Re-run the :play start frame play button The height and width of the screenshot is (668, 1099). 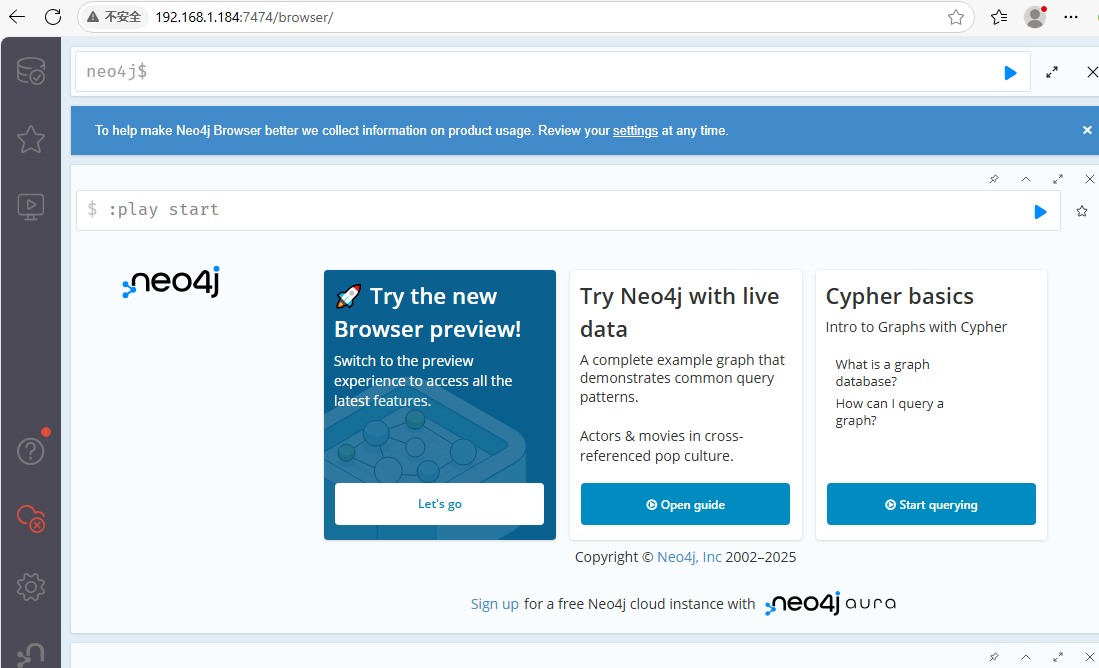[1040, 211]
